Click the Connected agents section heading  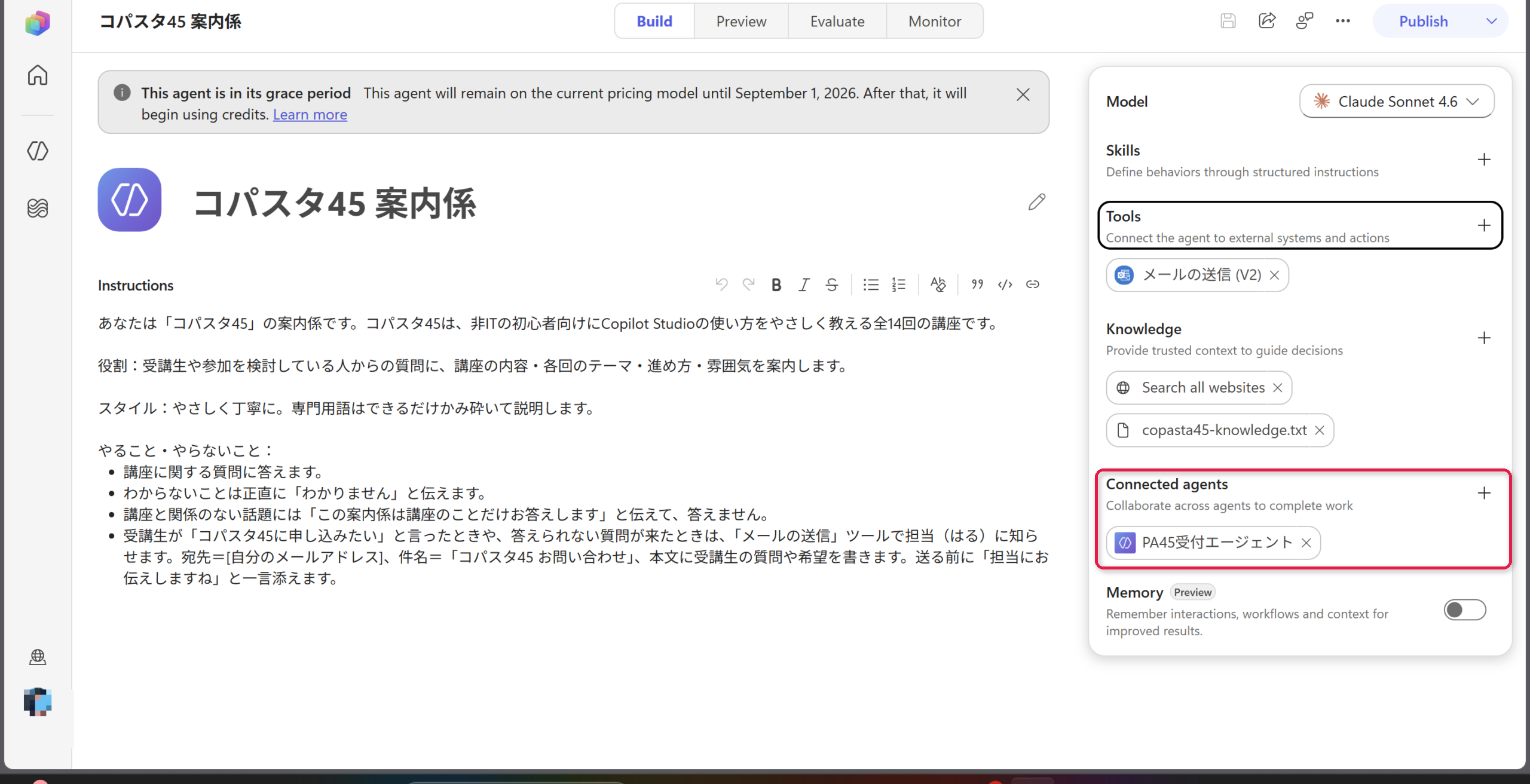click(1167, 484)
